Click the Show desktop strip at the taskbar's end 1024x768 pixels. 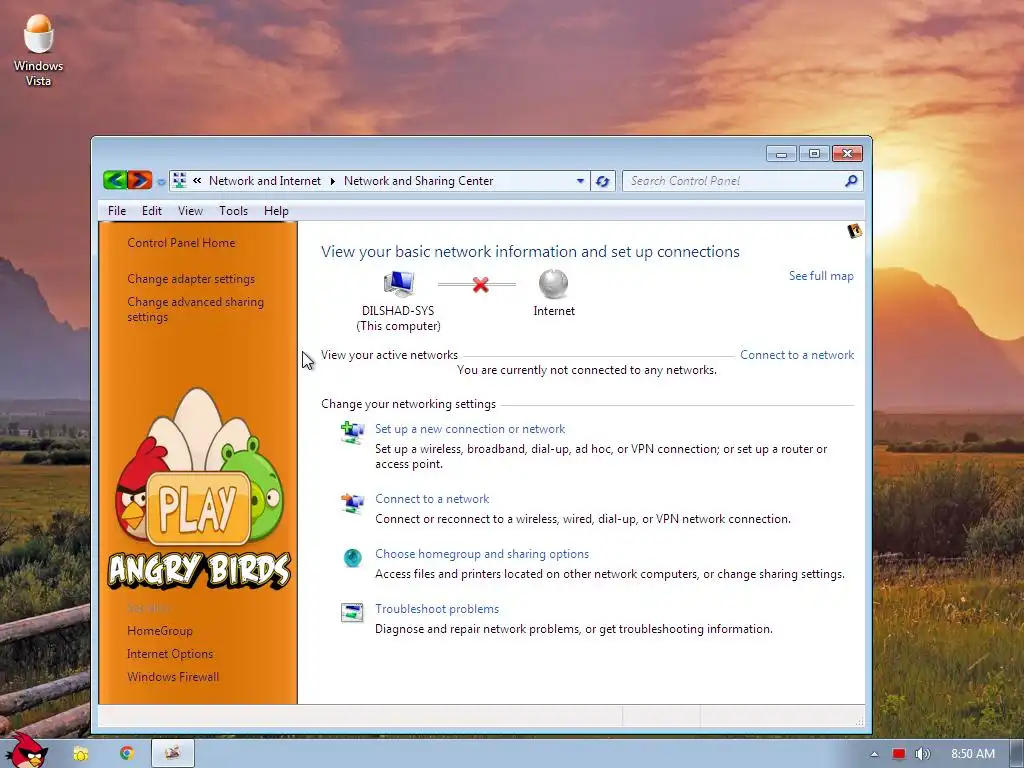point(1017,754)
